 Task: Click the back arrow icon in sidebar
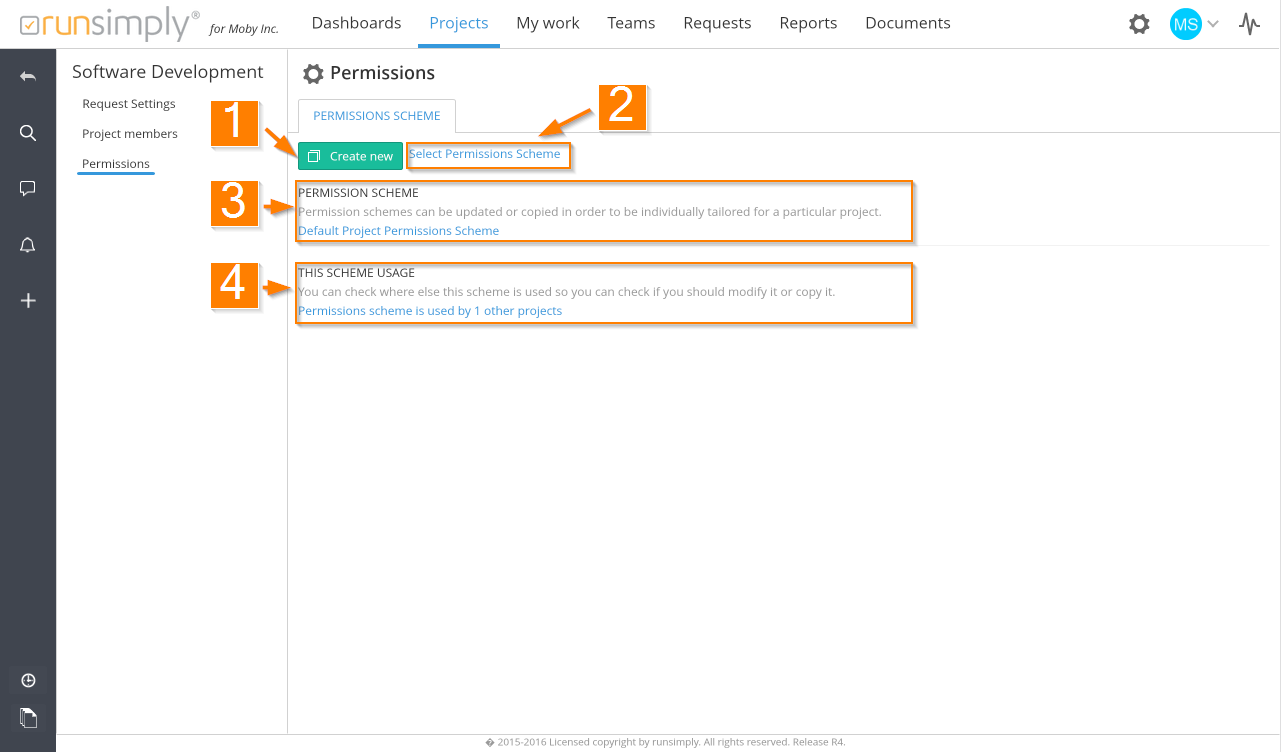coord(28,77)
